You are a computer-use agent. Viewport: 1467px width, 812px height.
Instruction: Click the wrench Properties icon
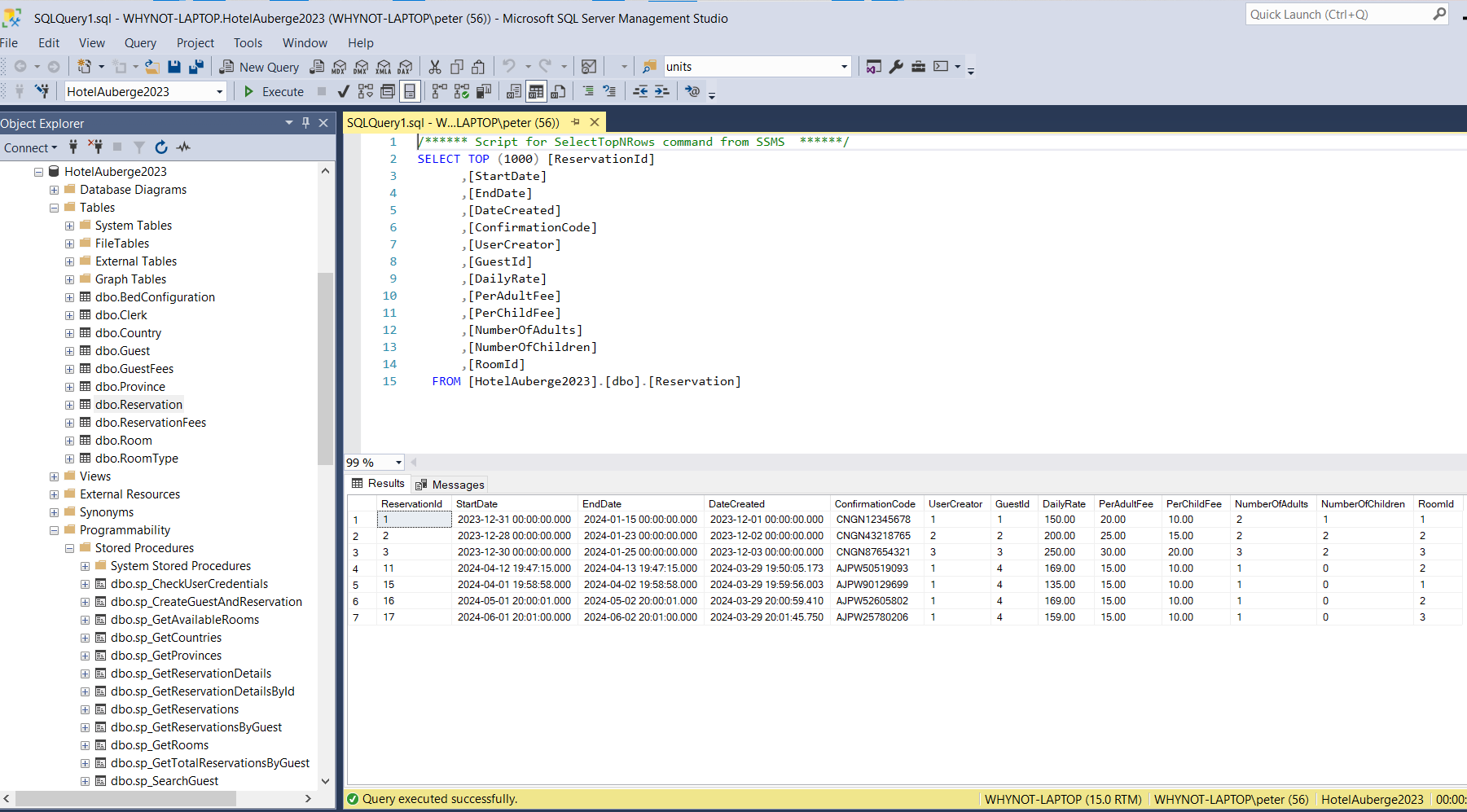(x=896, y=67)
